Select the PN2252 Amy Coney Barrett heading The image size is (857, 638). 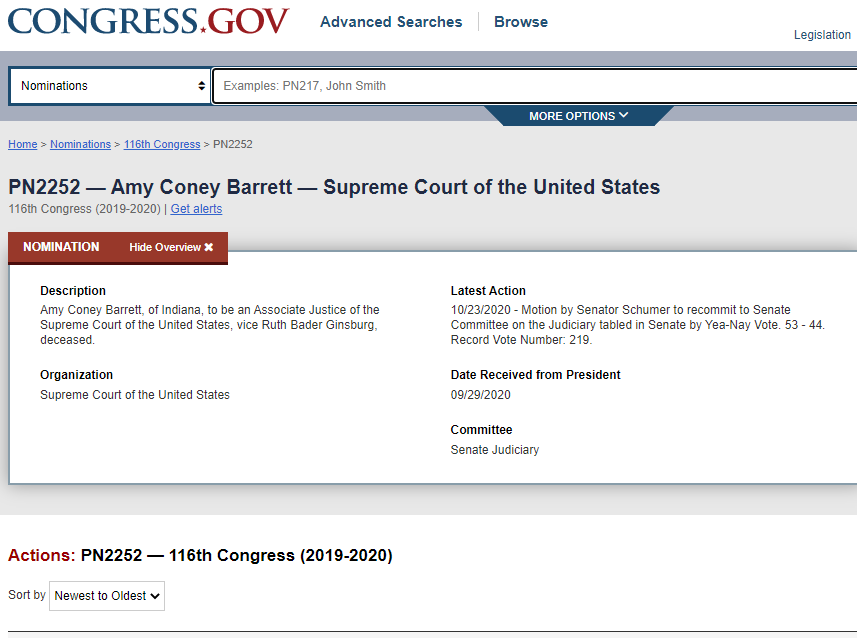334,187
